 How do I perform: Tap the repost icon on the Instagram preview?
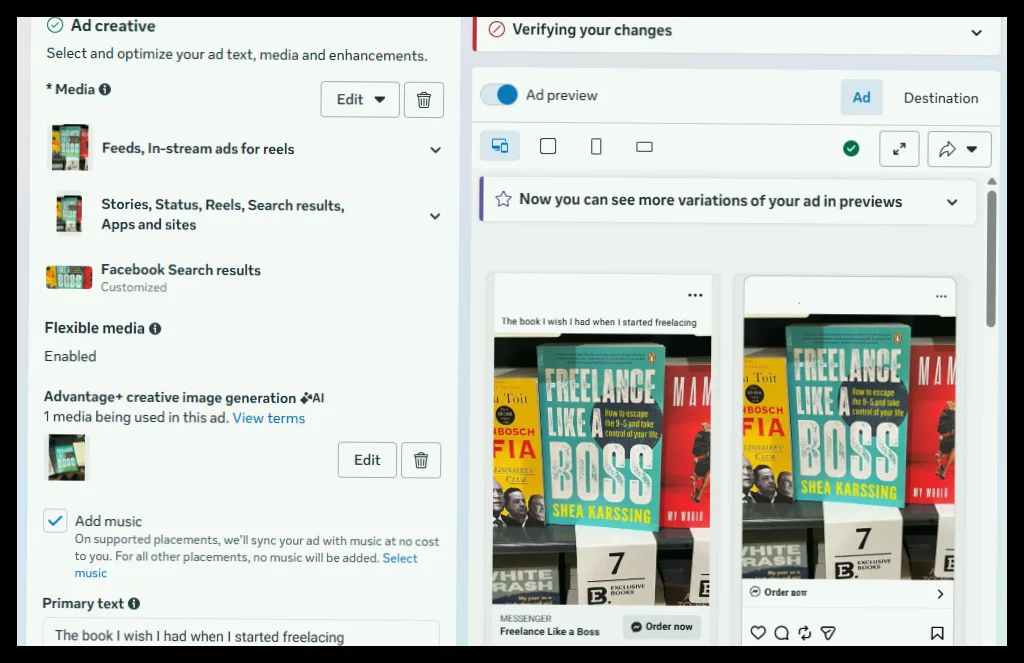[805, 632]
